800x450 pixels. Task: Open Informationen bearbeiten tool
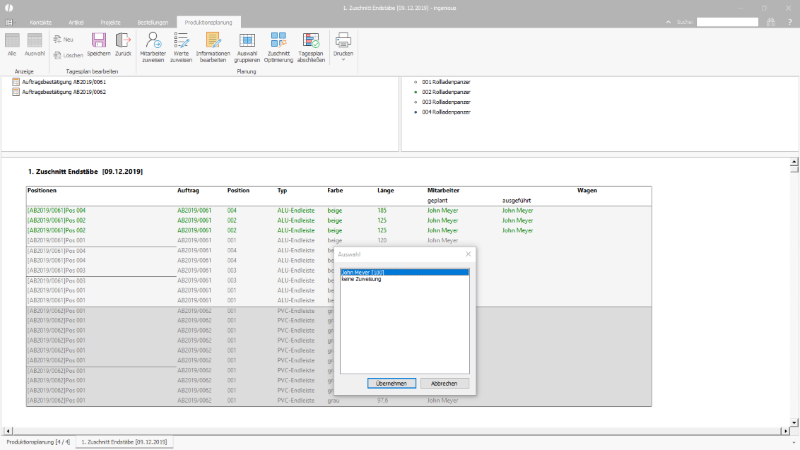[213, 47]
